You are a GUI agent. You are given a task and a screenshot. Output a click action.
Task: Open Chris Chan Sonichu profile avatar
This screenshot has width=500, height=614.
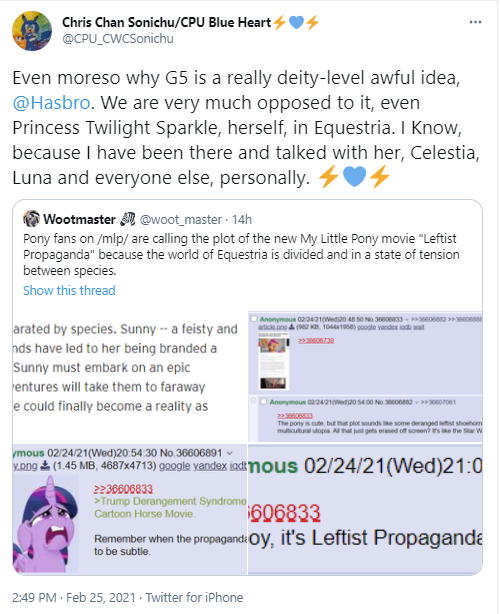(x=32, y=31)
